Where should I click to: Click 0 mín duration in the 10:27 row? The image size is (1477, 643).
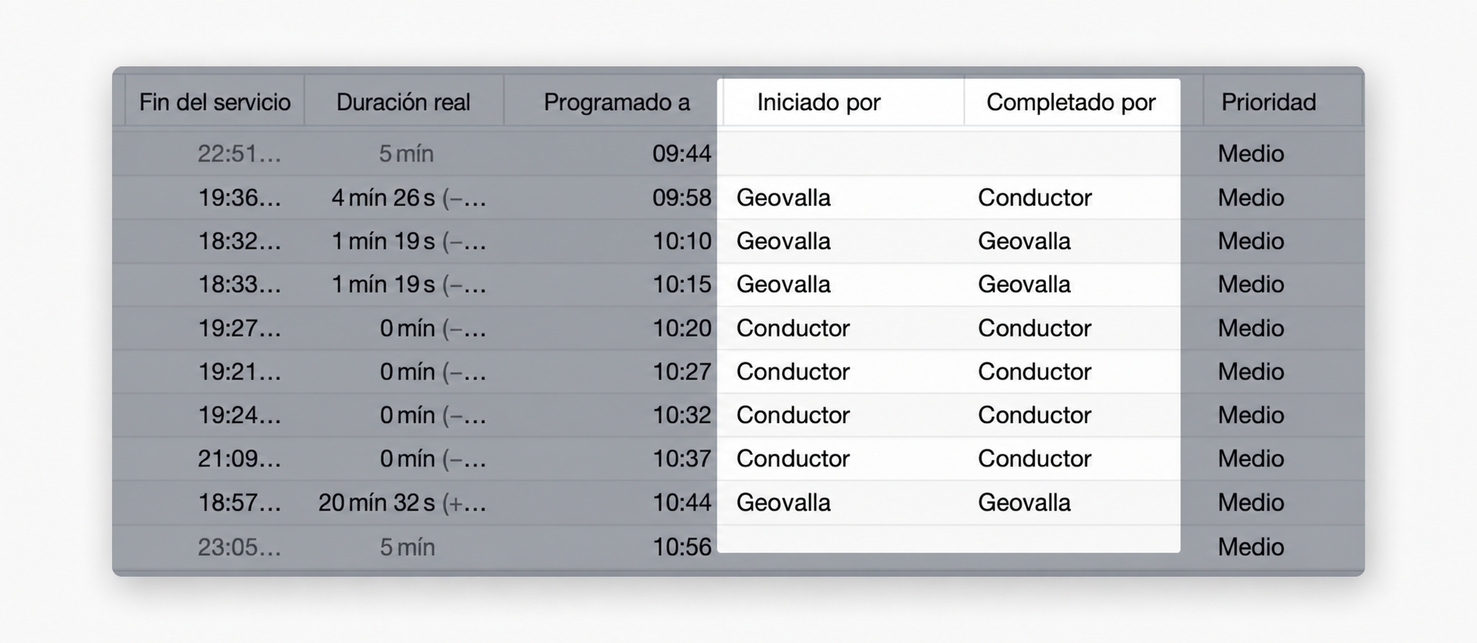click(x=432, y=371)
